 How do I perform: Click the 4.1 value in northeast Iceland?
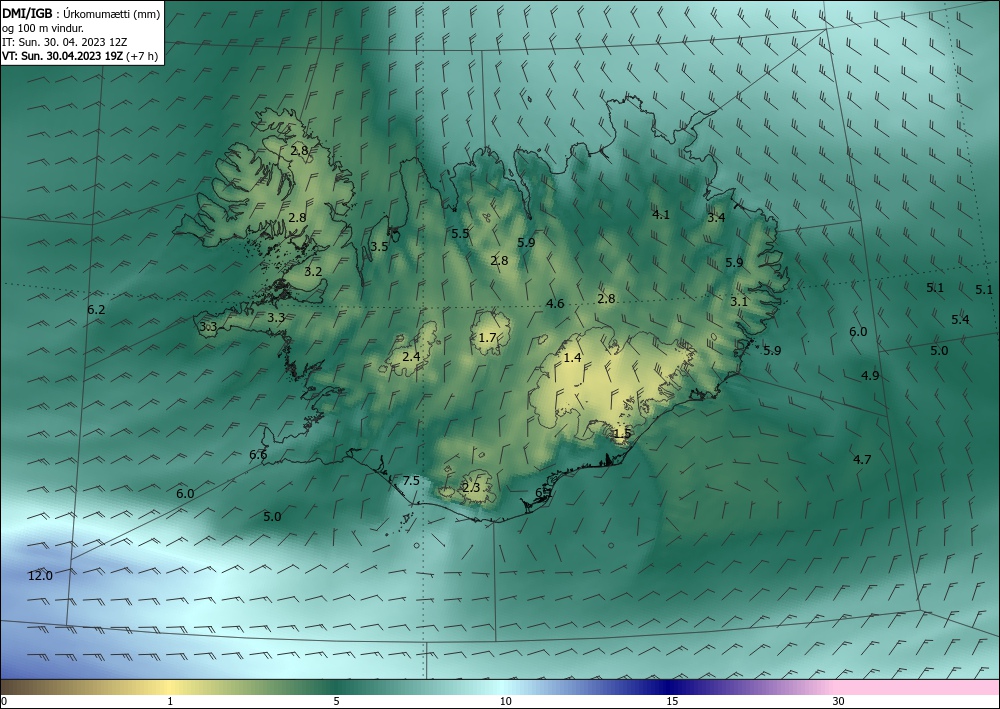[661, 214]
